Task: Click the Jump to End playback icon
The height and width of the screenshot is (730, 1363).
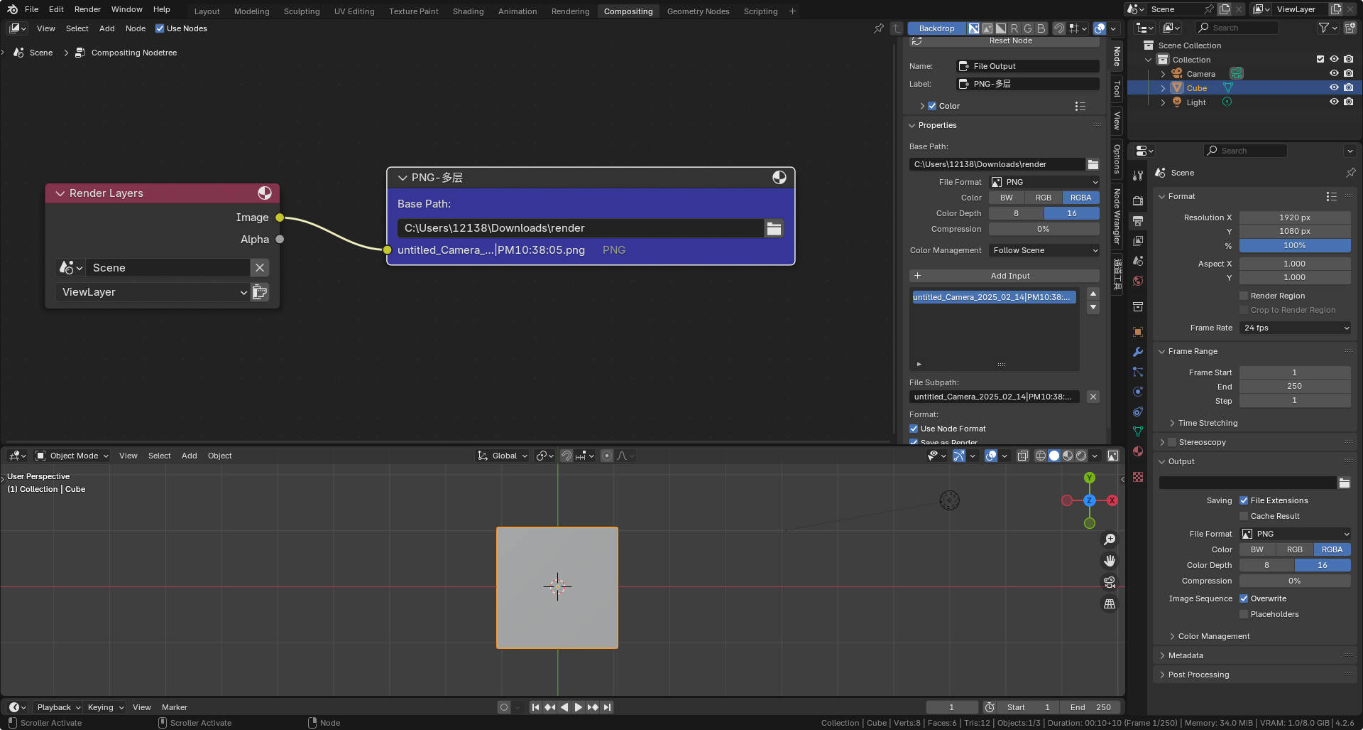Action: 607,707
